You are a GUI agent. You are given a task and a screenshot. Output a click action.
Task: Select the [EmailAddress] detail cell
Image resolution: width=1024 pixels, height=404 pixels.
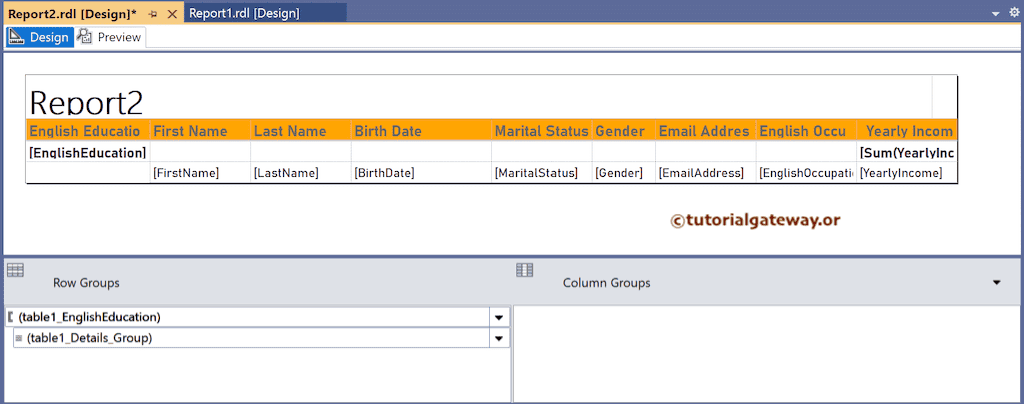pos(706,173)
